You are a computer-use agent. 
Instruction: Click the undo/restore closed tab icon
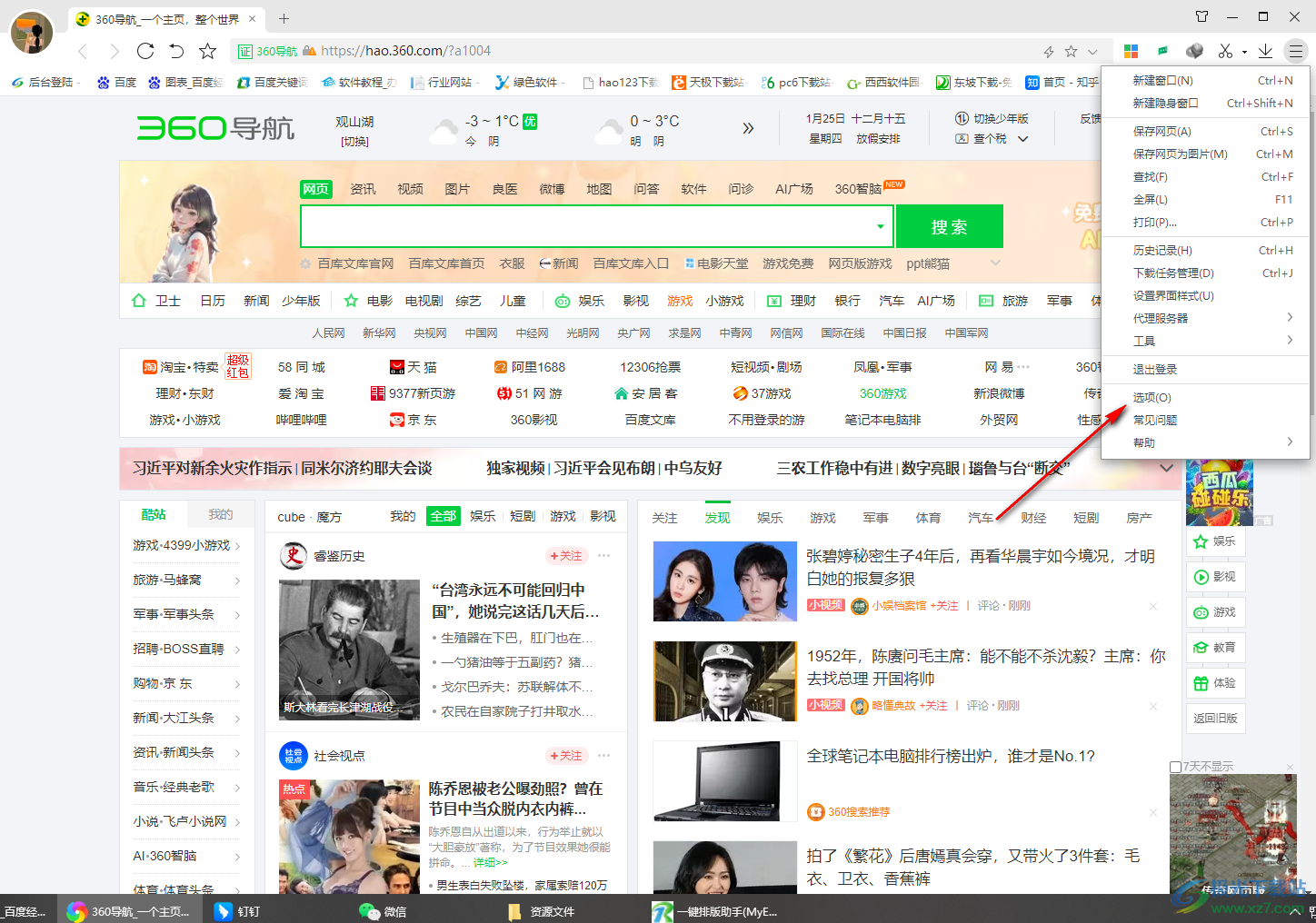176,51
